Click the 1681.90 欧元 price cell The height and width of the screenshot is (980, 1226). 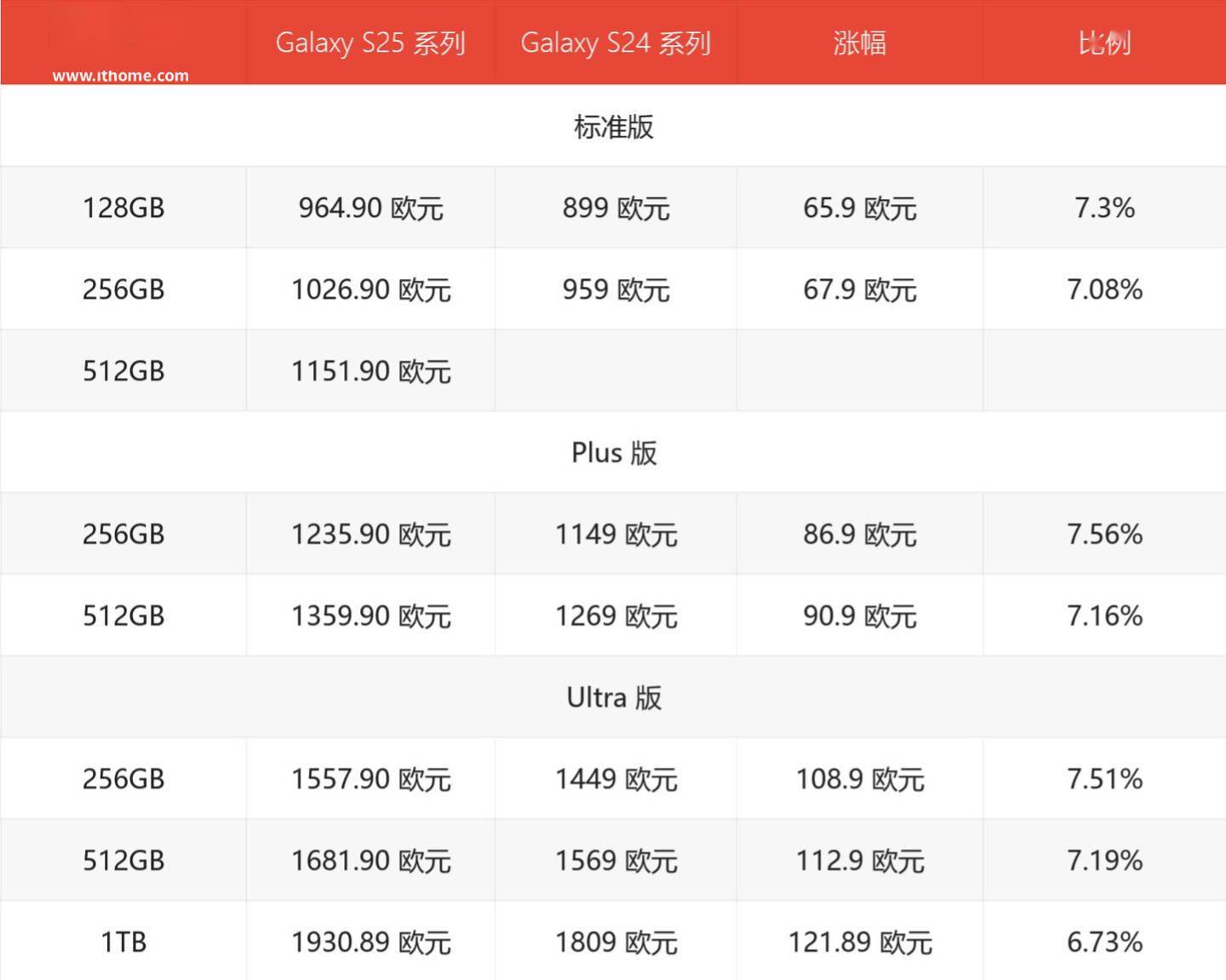[x=370, y=860]
